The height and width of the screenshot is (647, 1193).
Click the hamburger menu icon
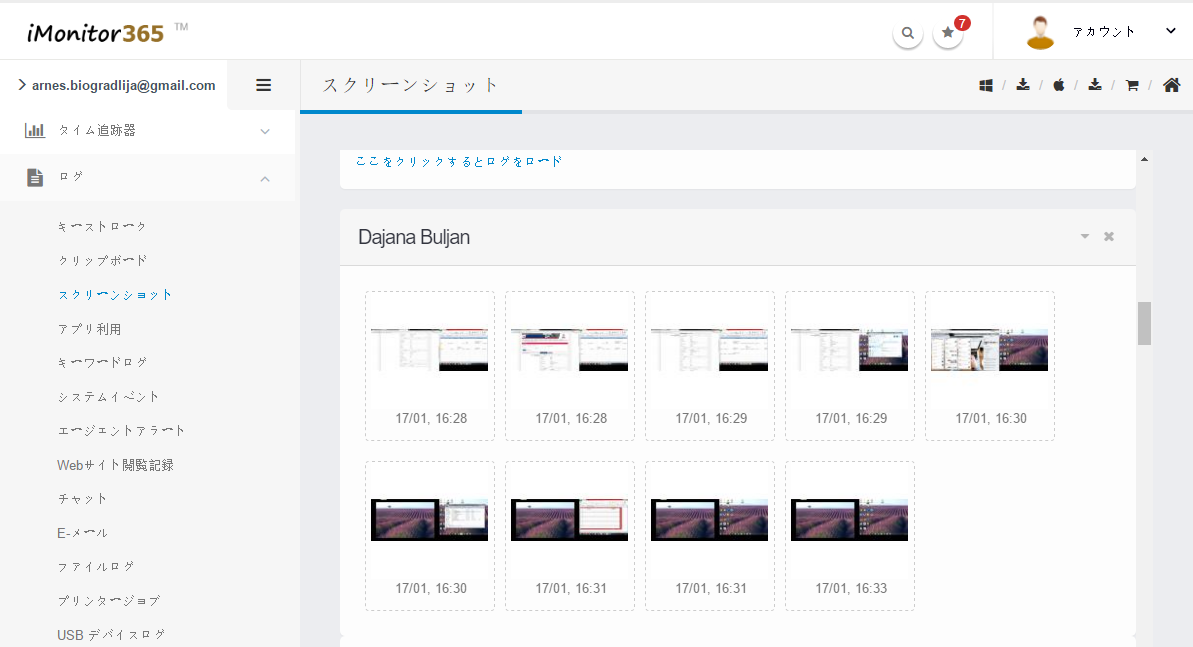264,85
